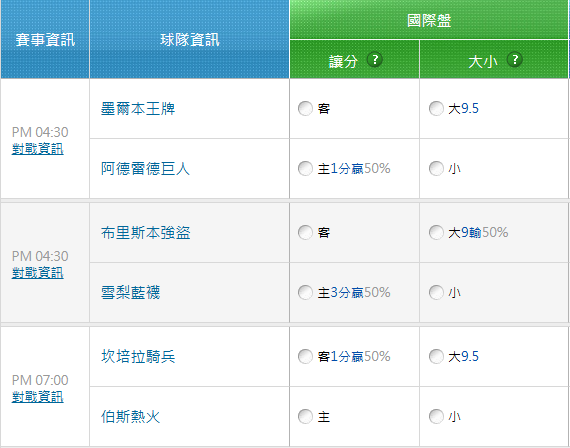Viewport: 570px width, 448px height.
Task: Click the 國際盤 header tab
Action: click(429, 20)
